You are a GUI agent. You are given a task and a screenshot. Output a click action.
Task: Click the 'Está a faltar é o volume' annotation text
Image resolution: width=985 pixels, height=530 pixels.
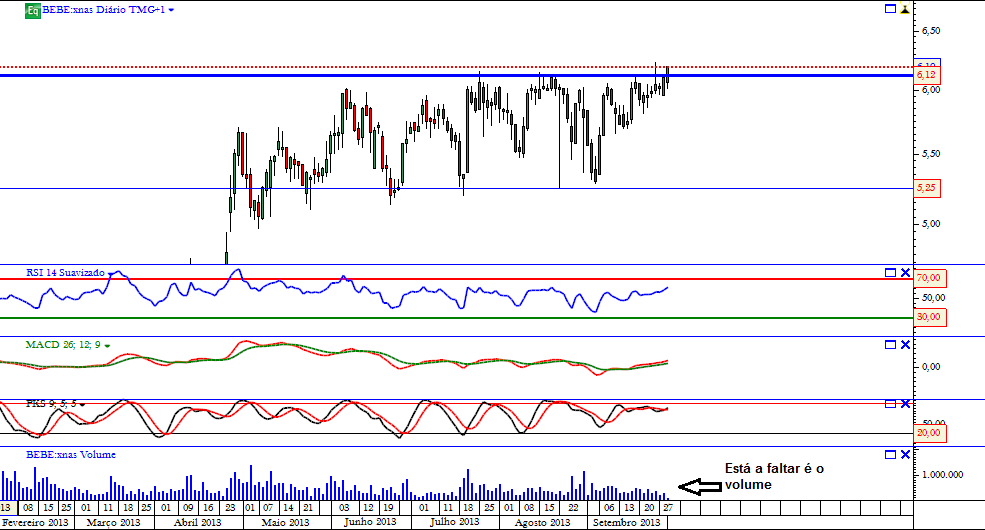[x=774, y=477]
